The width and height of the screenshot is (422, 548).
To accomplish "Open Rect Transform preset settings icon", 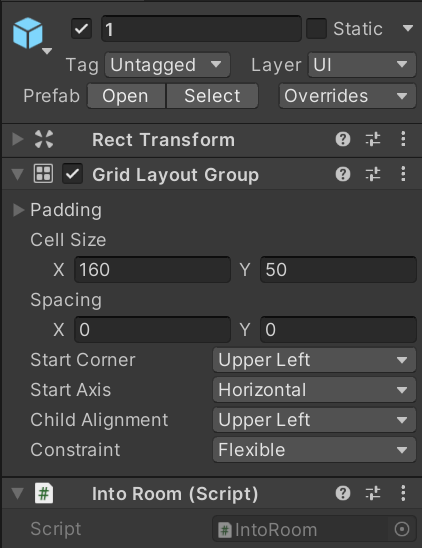I will click(373, 139).
